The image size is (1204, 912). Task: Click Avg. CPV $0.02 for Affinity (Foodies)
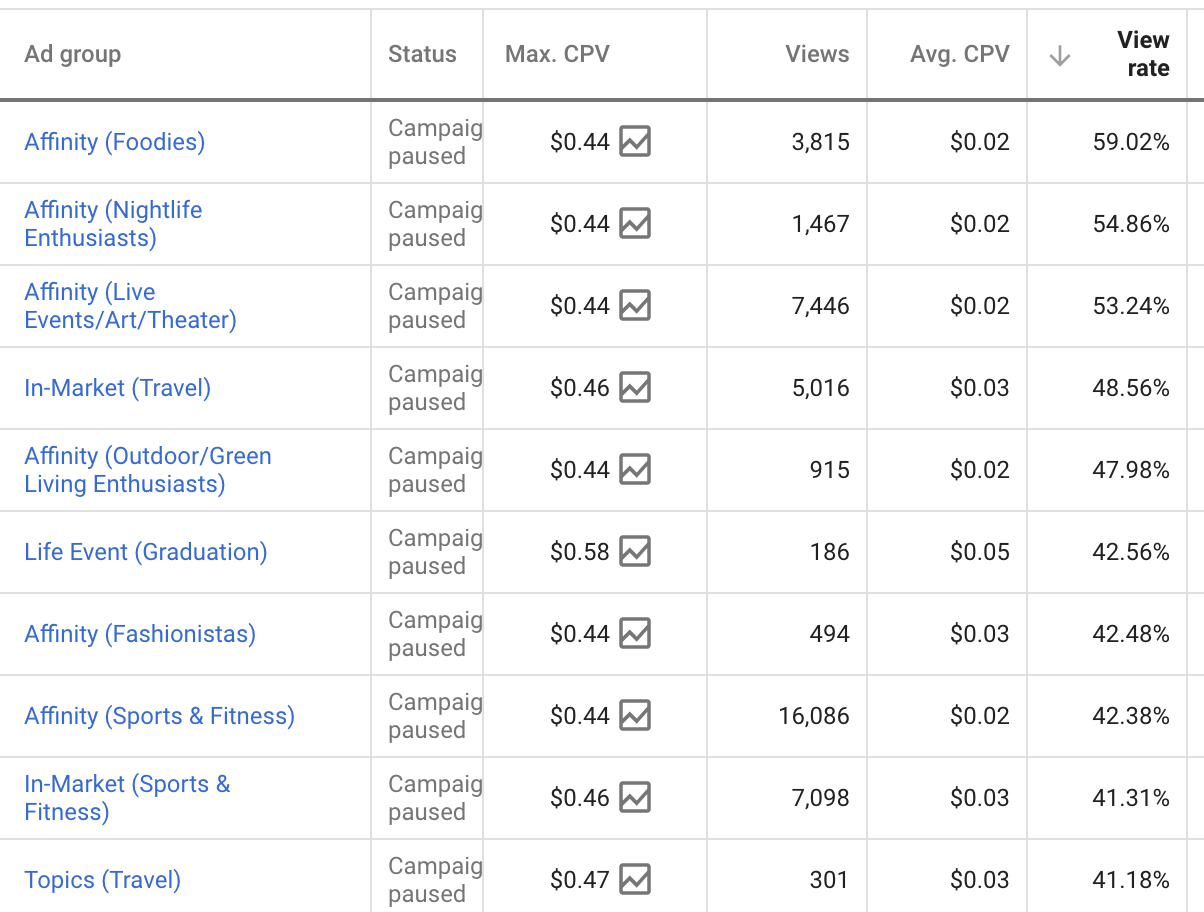click(x=980, y=142)
